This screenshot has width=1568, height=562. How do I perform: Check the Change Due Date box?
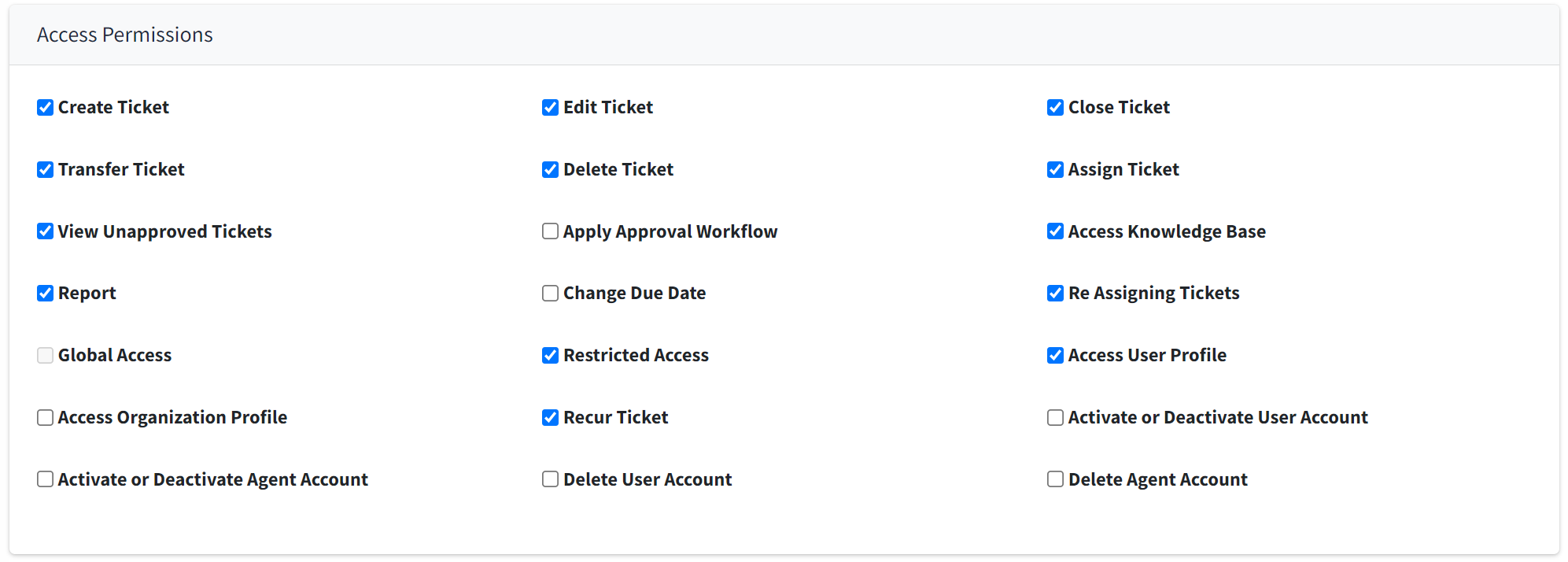click(x=551, y=294)
